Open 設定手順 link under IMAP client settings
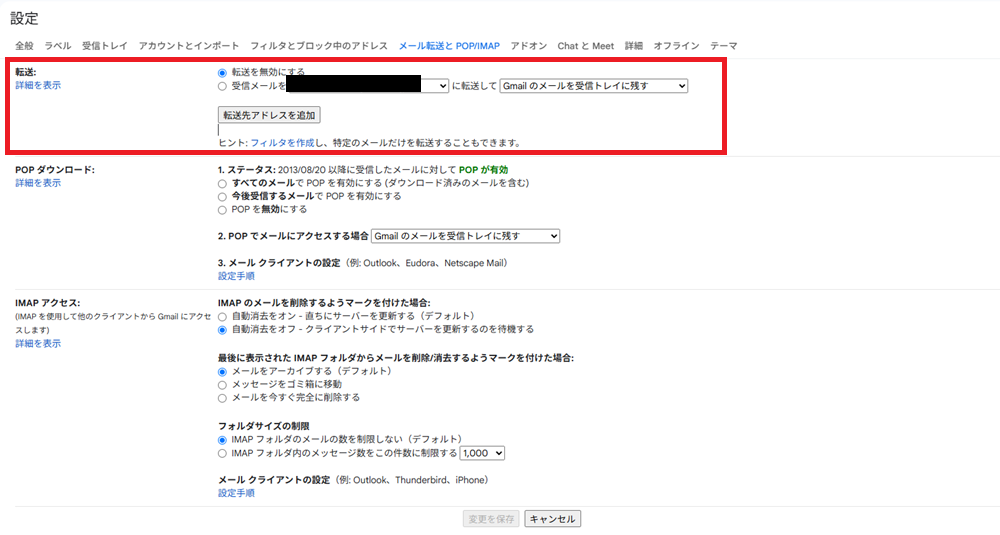Image resolution: width=1000 pixels, height=535 pixels. point(236,493)
